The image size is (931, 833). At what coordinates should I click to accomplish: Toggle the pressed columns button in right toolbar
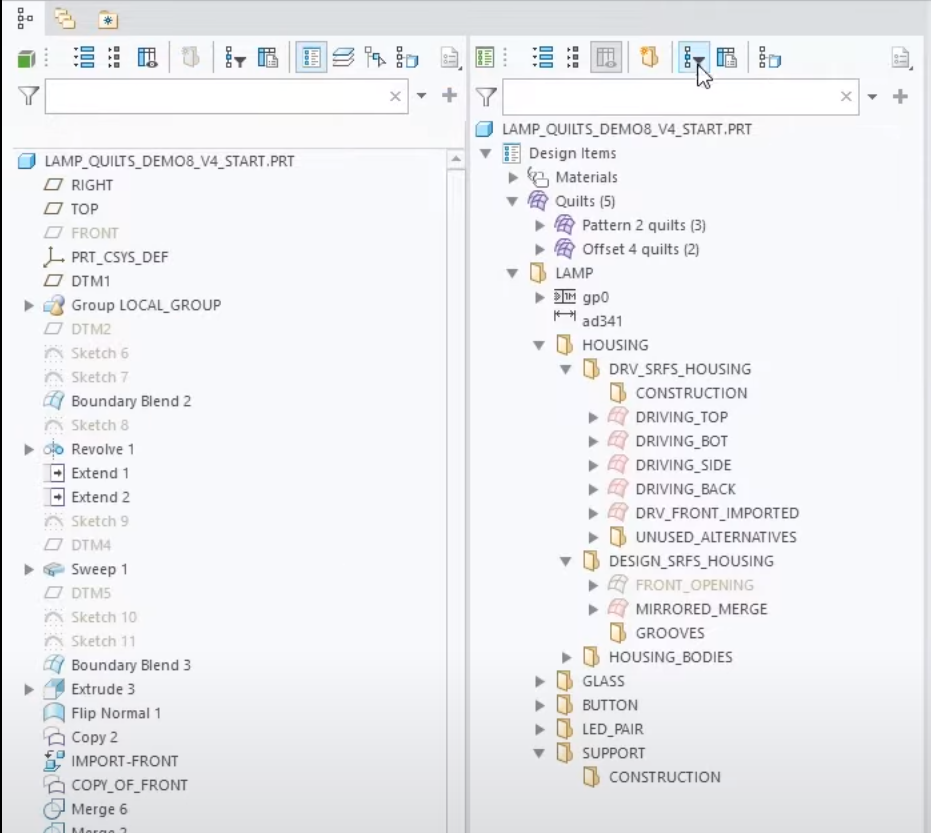click(605, 58)
